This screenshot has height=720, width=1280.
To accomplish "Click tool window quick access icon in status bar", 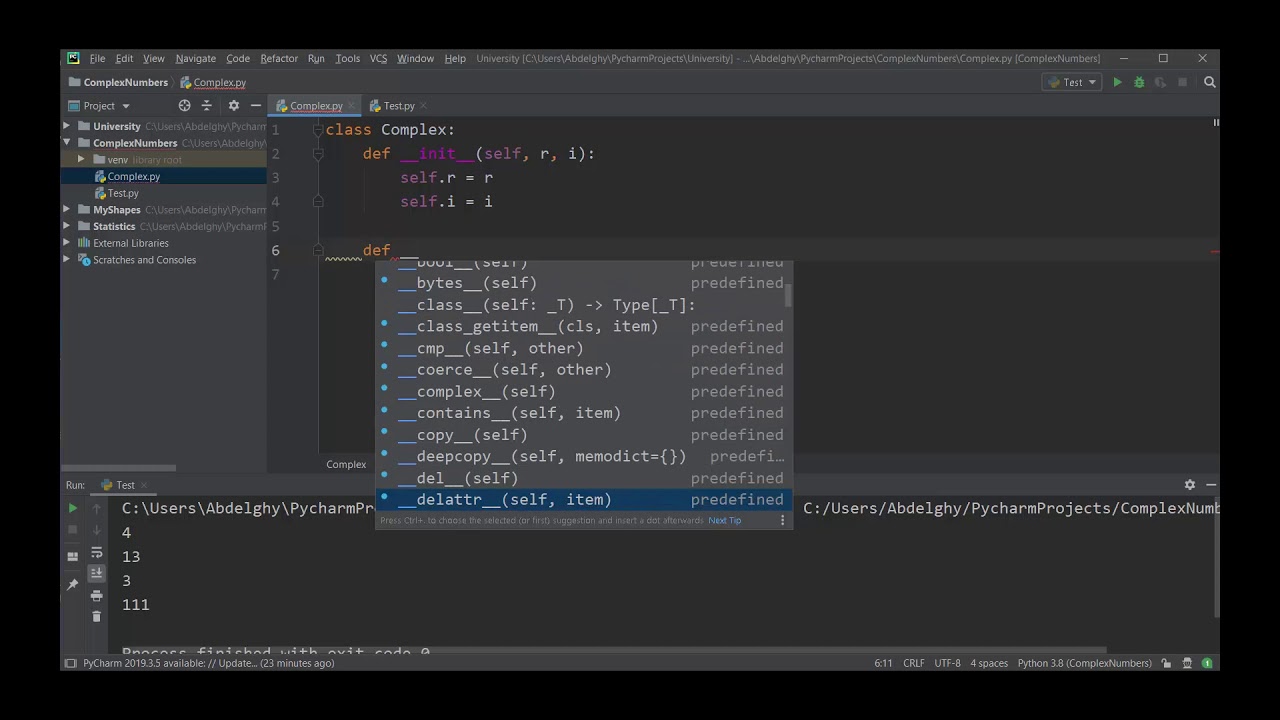I will click(70, 663).
